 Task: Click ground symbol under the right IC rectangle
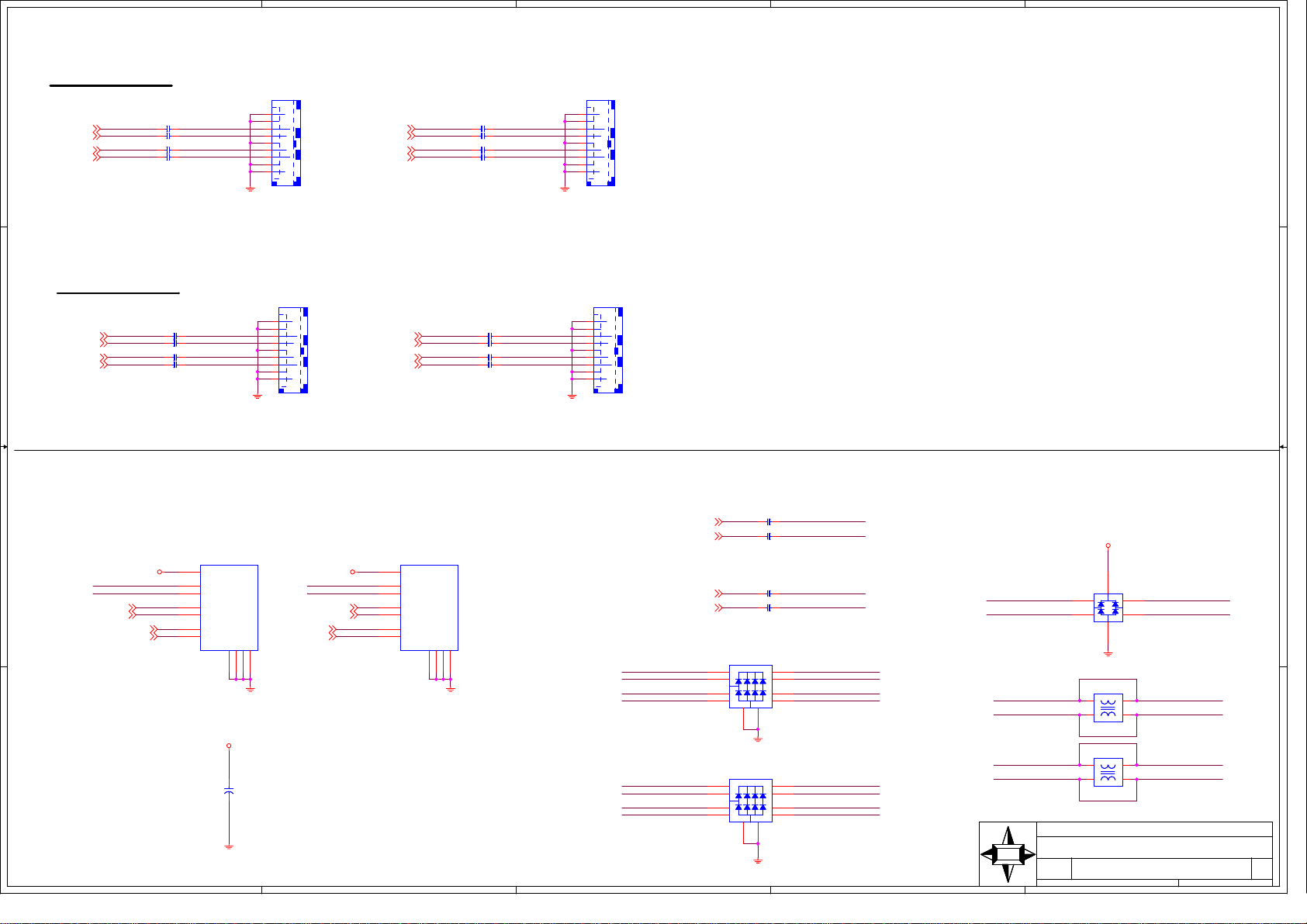(451, 689)
